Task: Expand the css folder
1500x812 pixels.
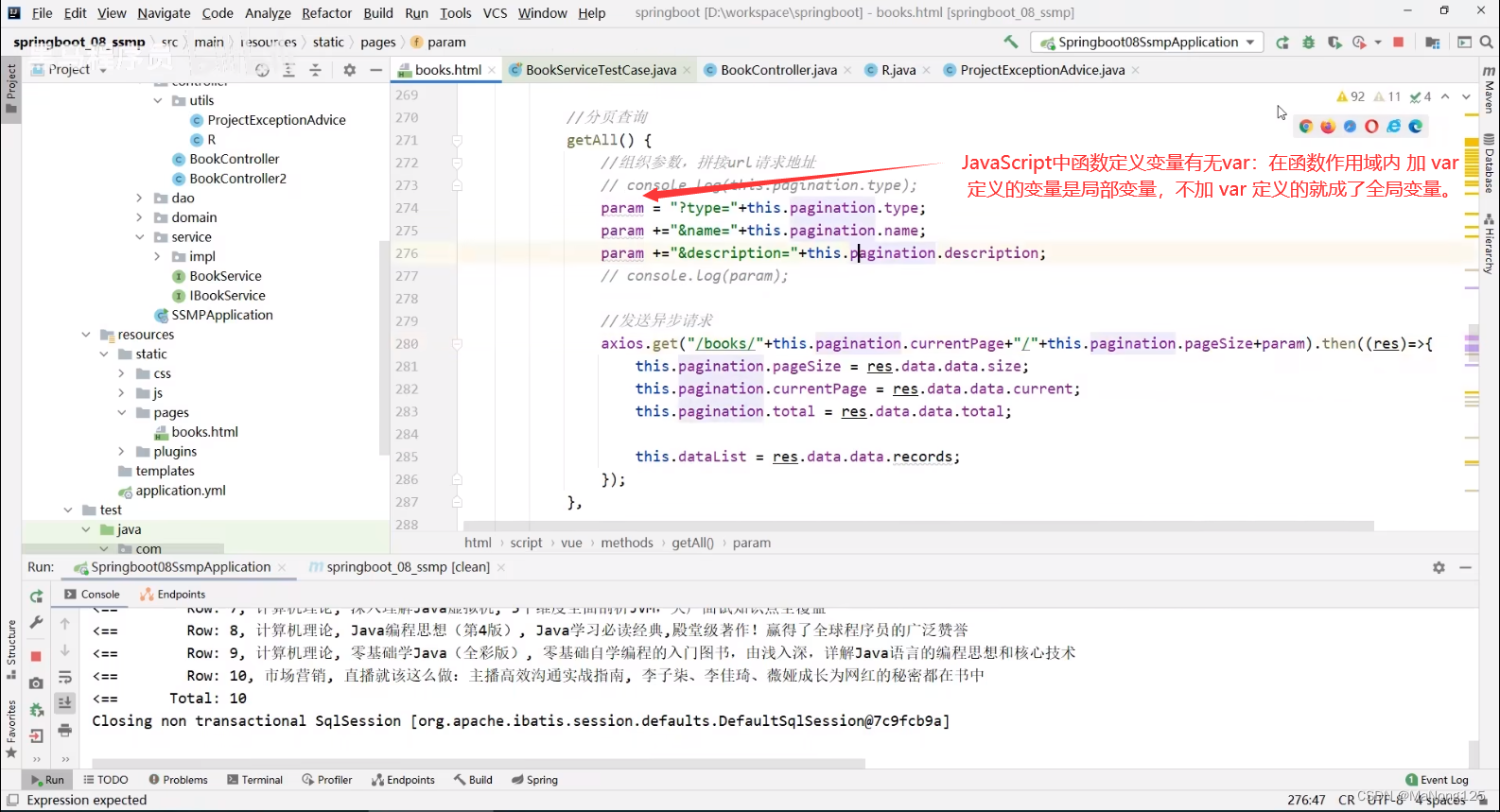Action: pos(122,373)
